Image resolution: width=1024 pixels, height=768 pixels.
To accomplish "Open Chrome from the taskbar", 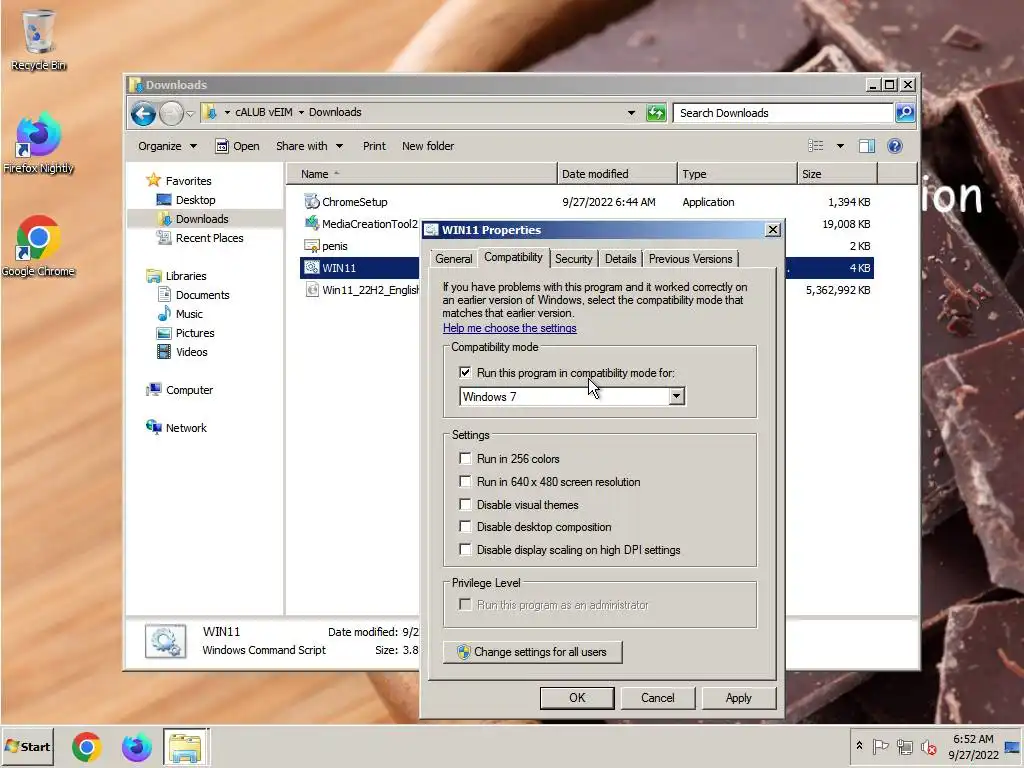I will coord(87,746).
